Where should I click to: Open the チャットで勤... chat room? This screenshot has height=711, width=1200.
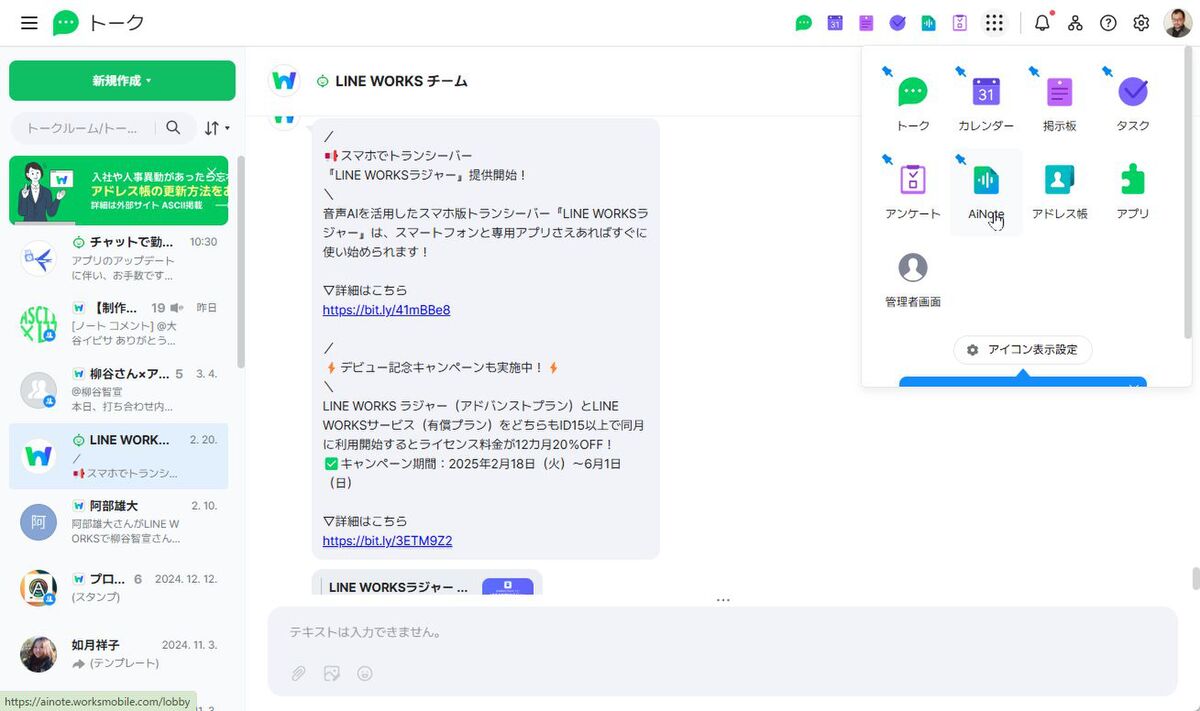coord(118,259)
